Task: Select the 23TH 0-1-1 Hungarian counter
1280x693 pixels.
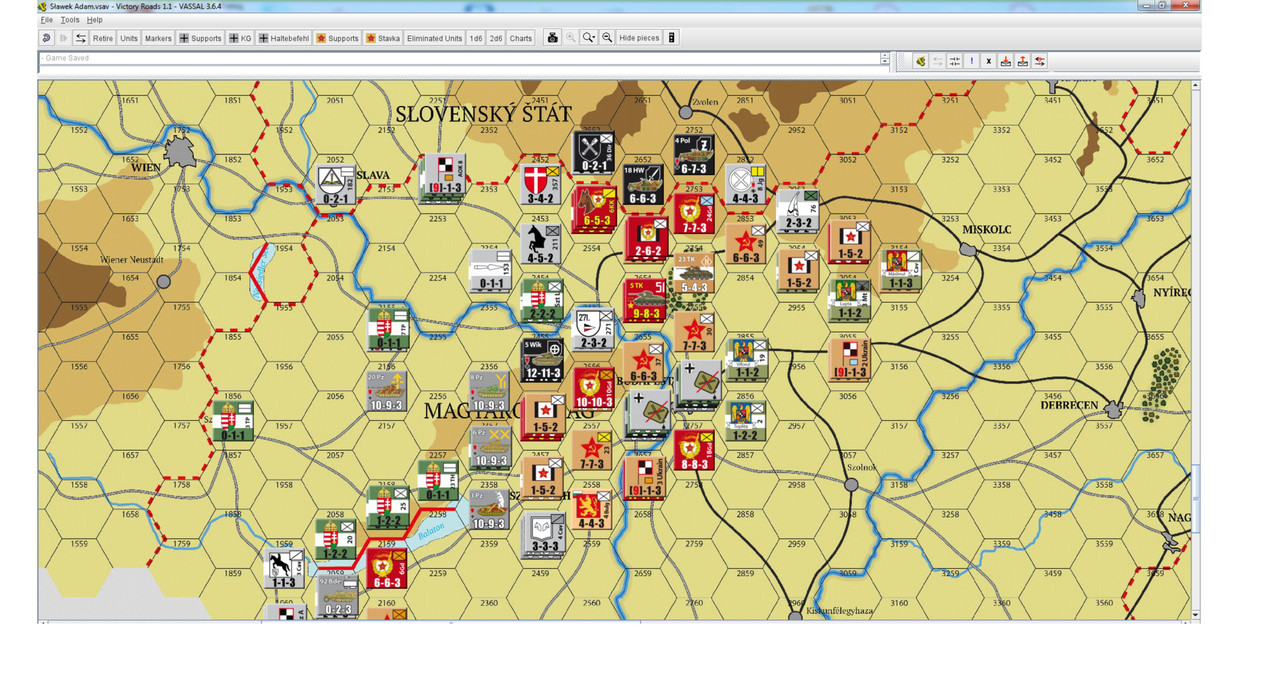Action: (x=438, y=480)
